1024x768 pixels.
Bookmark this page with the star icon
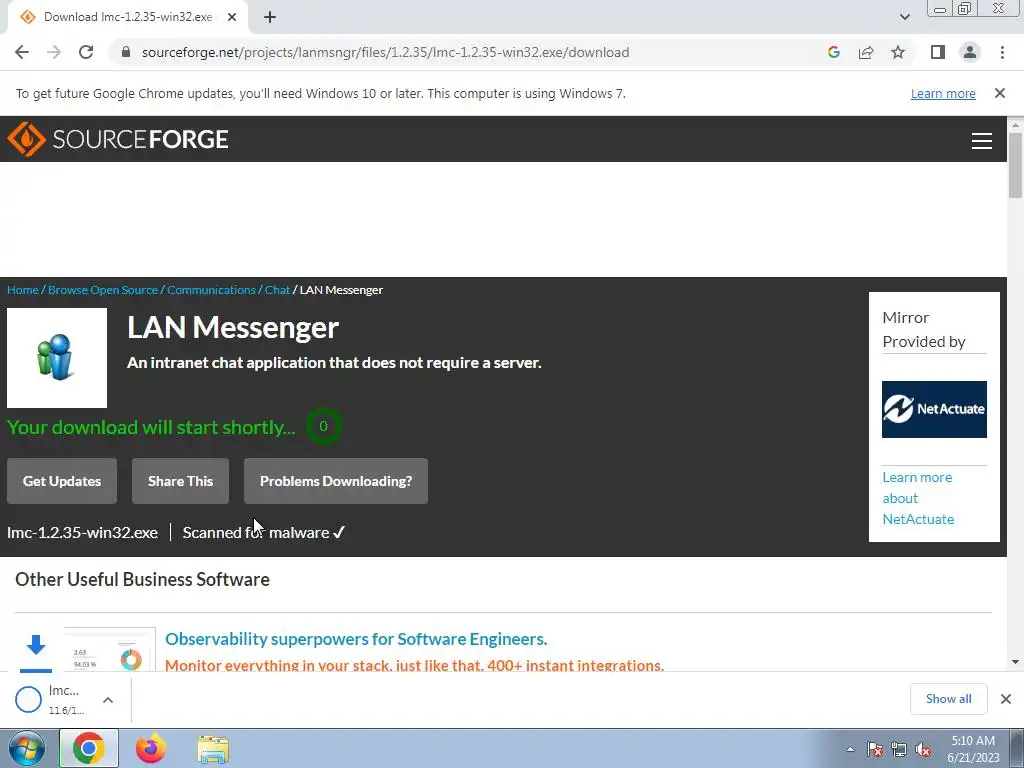coord(898,52)
